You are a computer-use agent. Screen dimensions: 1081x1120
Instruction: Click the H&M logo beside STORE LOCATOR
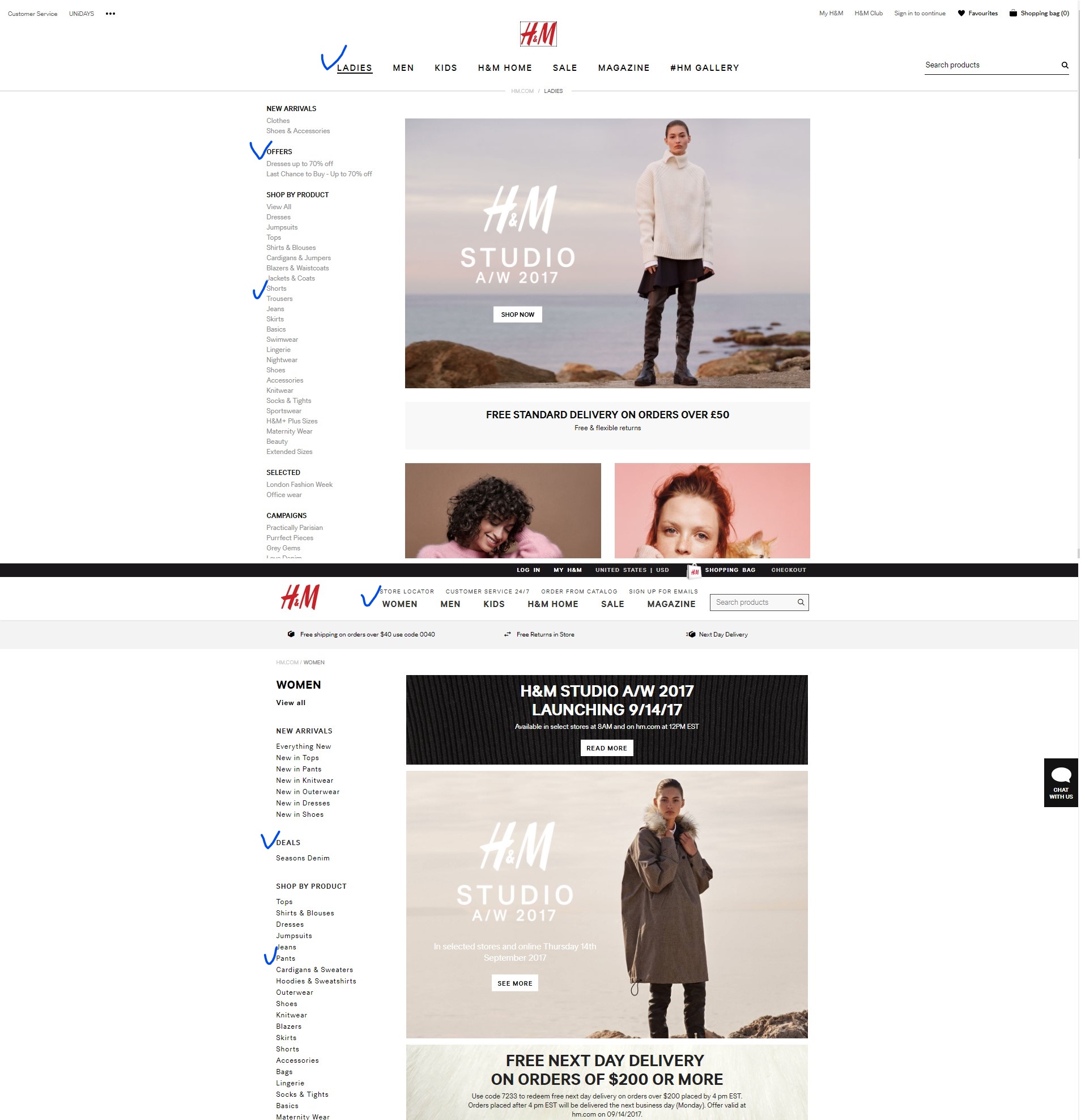point(300,597)
